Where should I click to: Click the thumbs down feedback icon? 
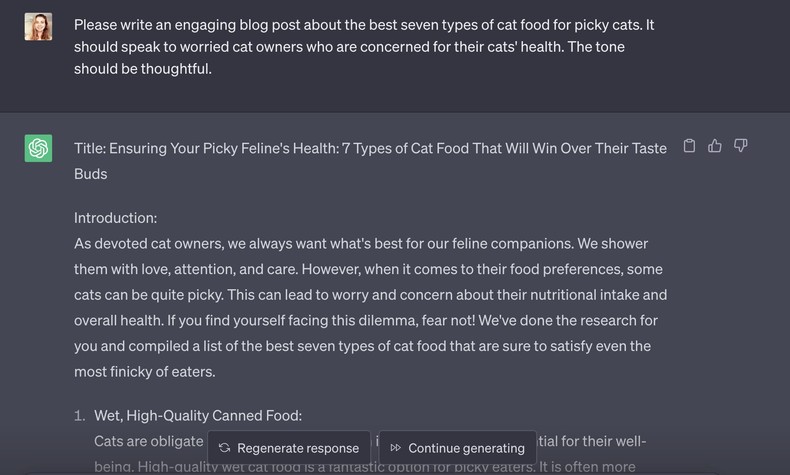click(741, 146)
